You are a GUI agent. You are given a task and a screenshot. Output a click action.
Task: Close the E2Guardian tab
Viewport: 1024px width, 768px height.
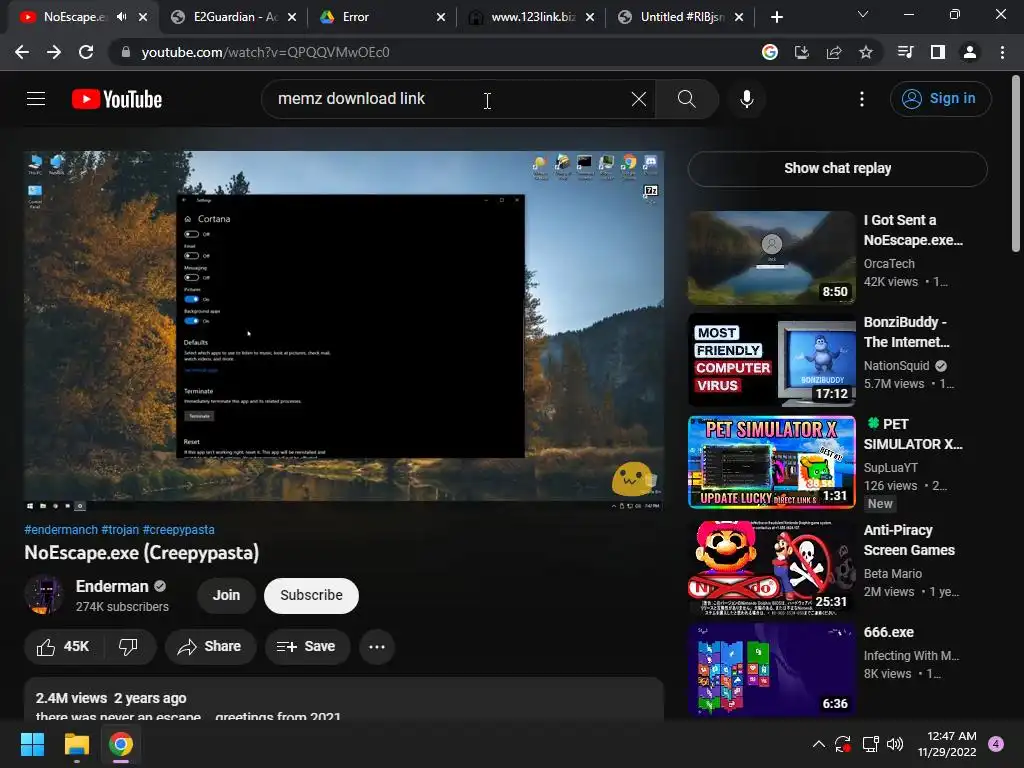[x=292, y=17]
